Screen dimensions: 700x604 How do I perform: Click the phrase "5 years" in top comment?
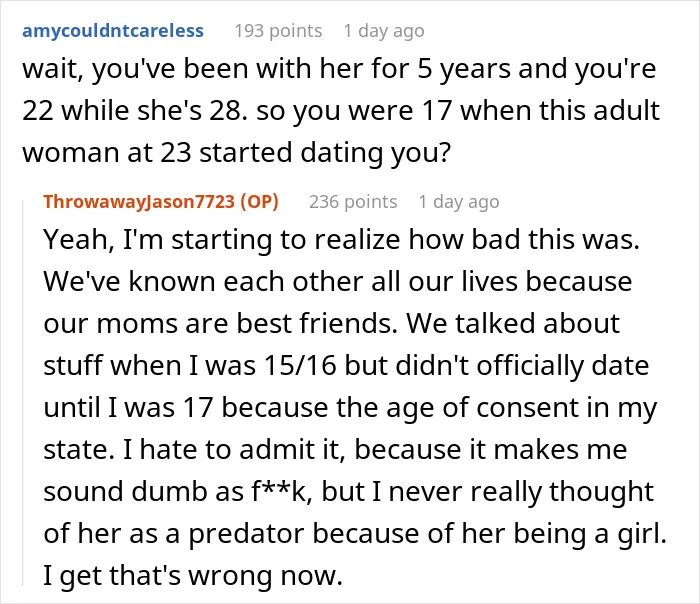(x=464, y=70)
